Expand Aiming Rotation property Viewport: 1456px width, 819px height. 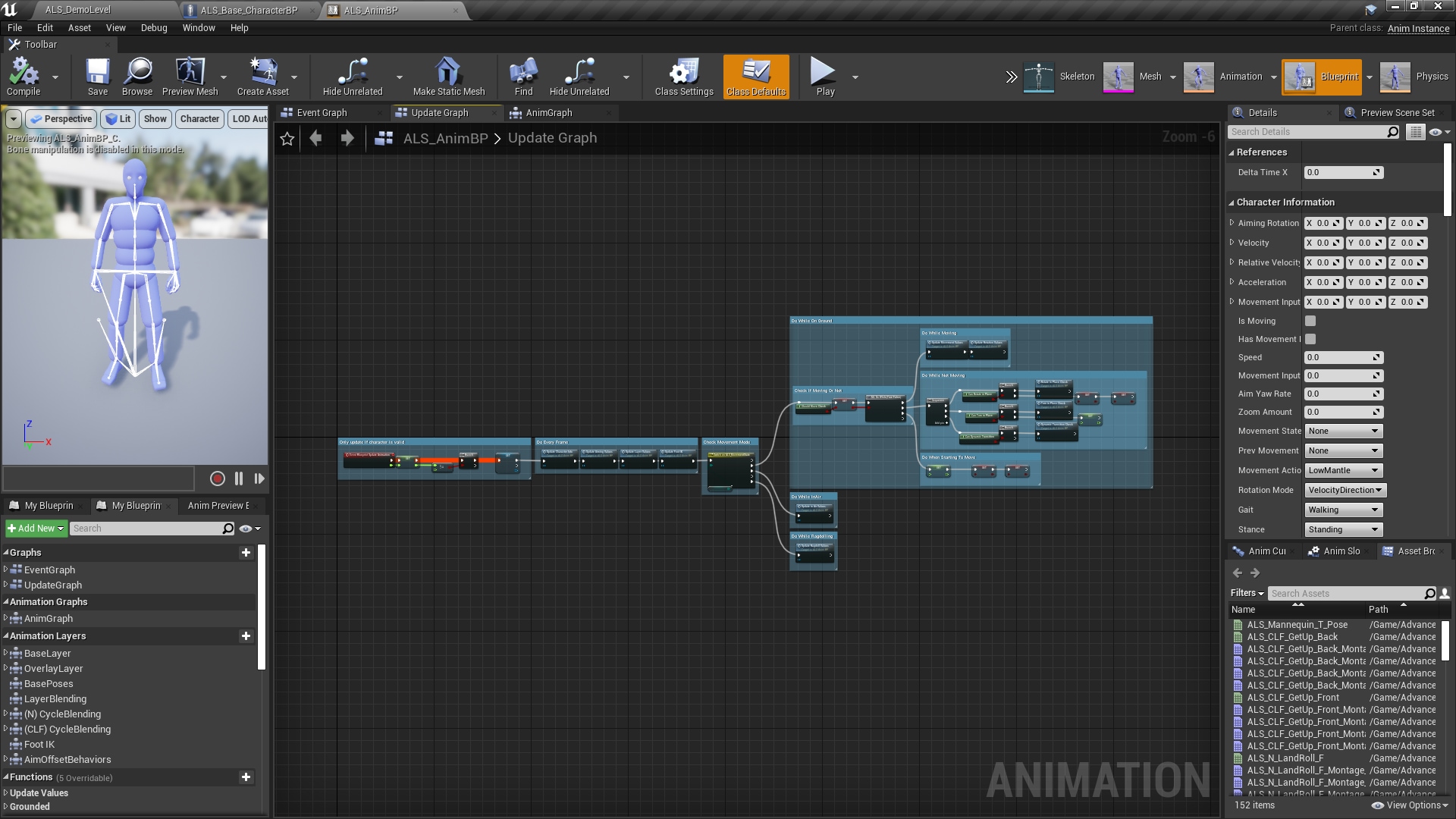click(x=1232, y=223)
